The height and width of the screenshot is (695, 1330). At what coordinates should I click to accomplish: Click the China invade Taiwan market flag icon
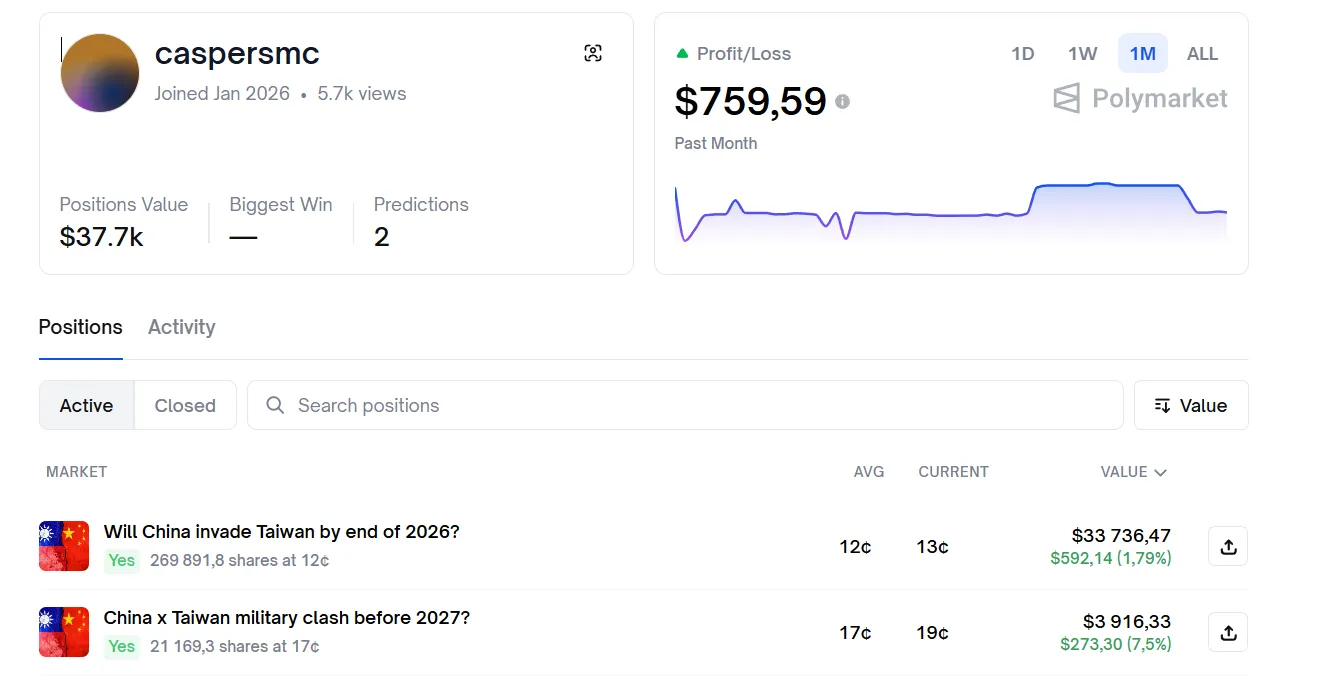click(64, 546)
